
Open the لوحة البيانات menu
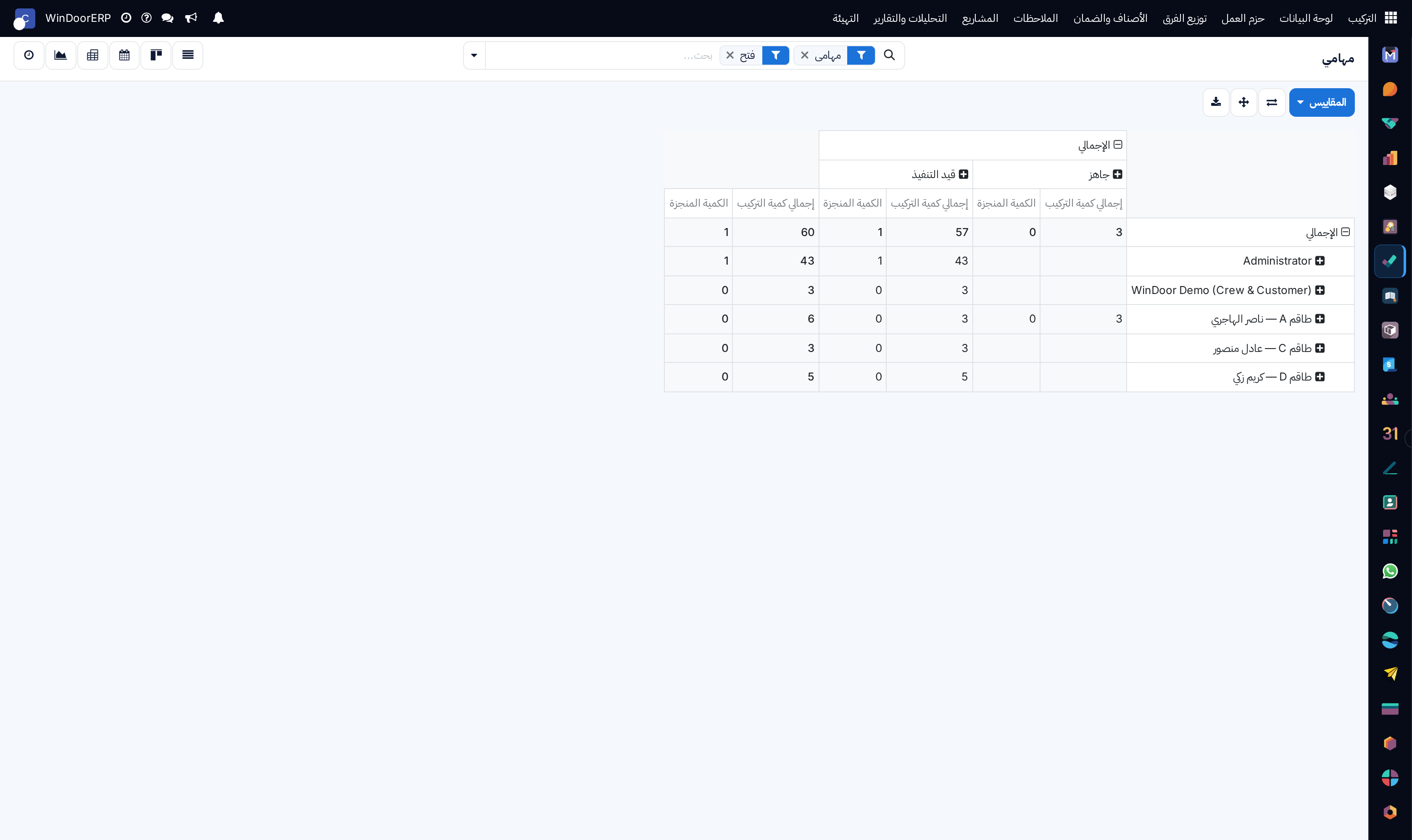(x=1306, y=18)
